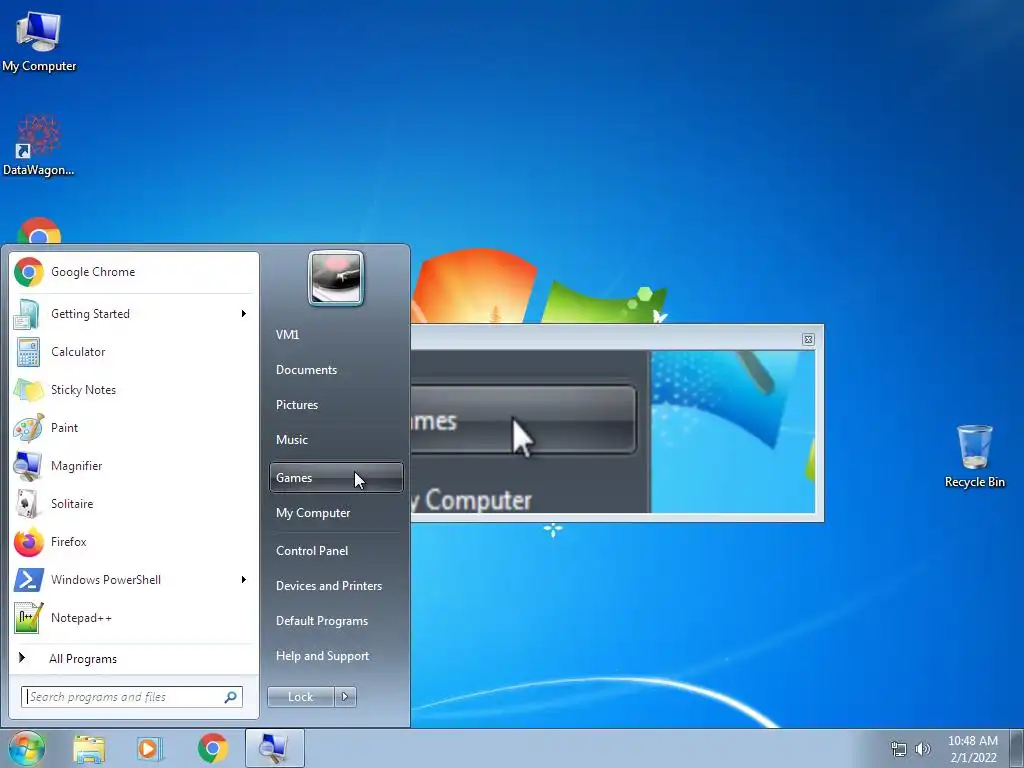The height and width of the screenshot is (768, 1024).
Task: Open Pictures from the Start menu
Action: click(336, 405)
